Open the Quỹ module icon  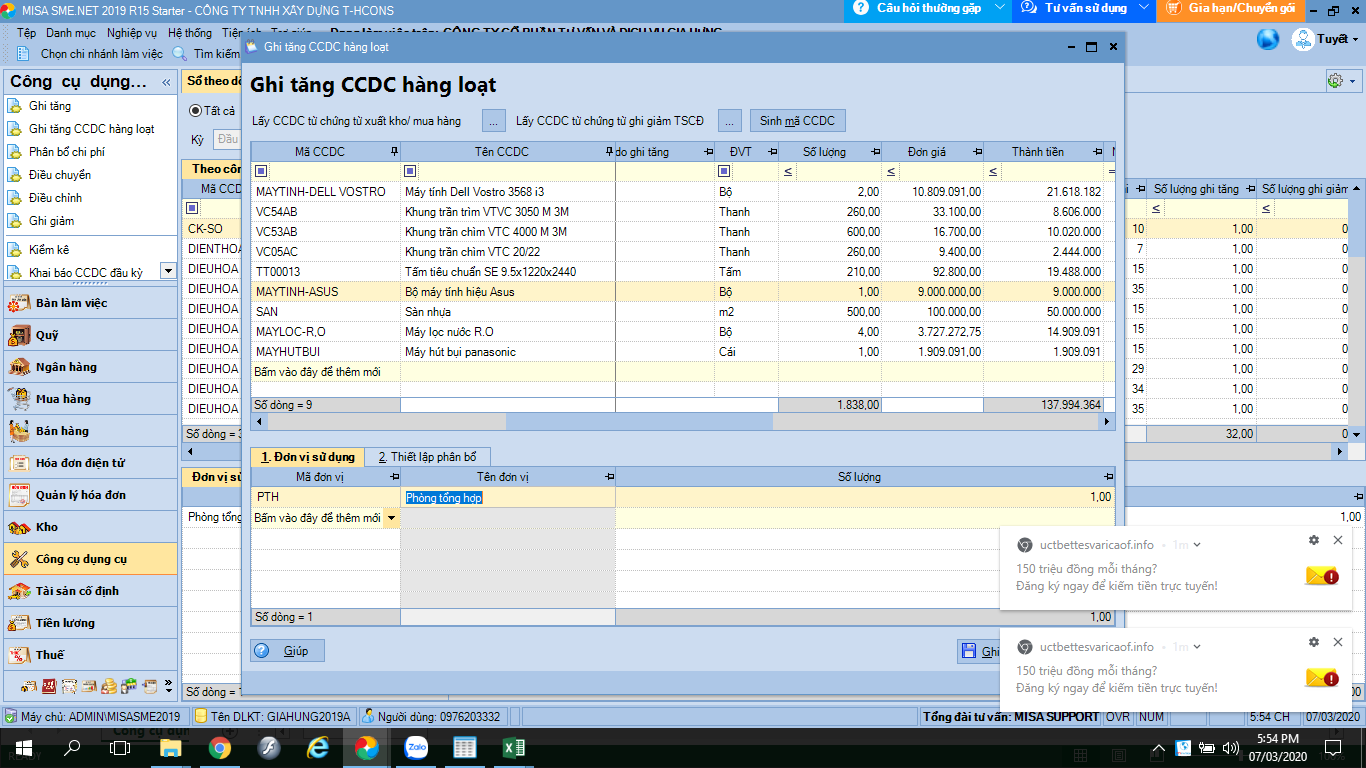[x=19, y=335]
